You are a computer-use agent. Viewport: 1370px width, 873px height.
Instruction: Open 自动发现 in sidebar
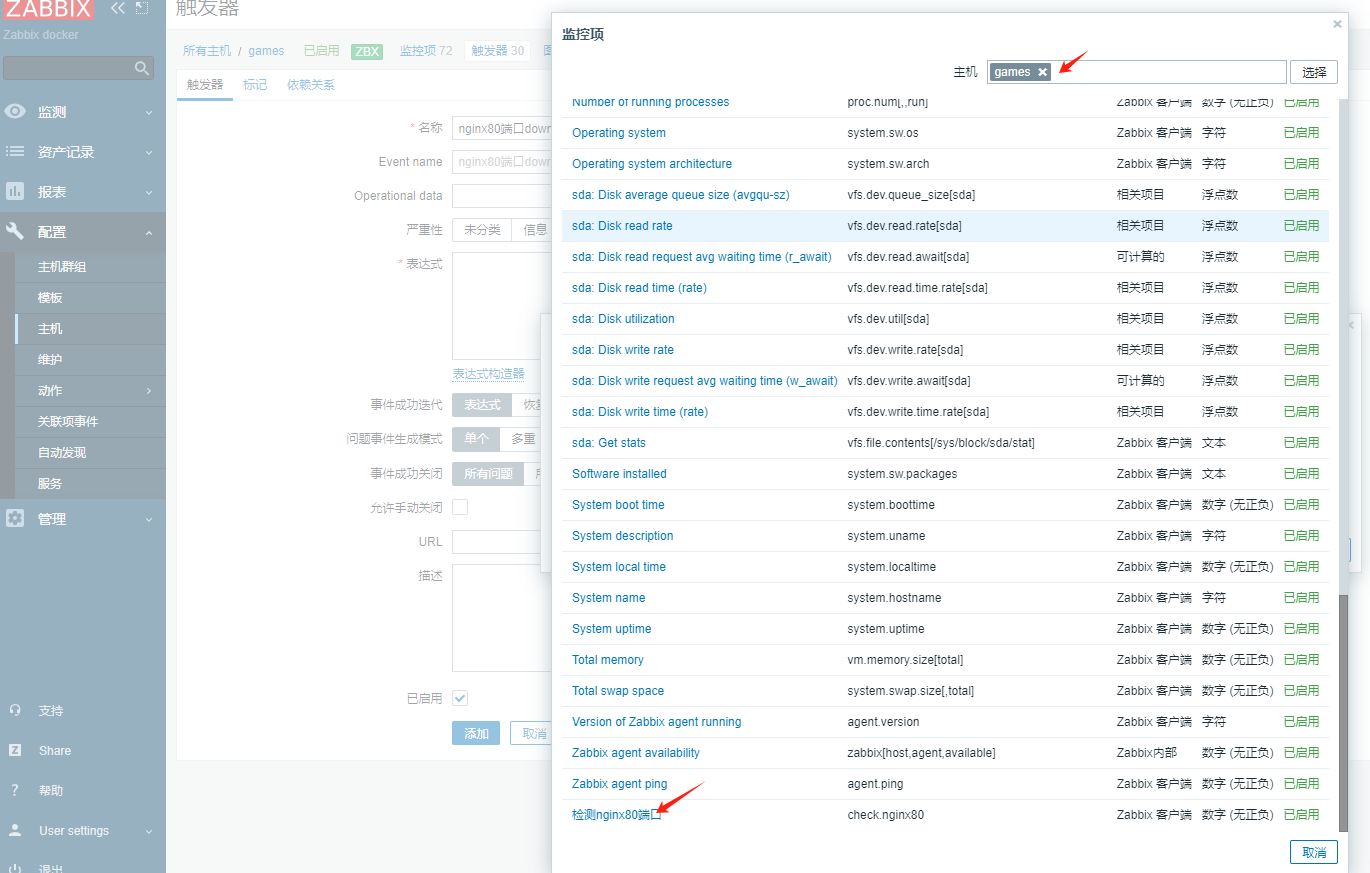click(x=62, y=453)
